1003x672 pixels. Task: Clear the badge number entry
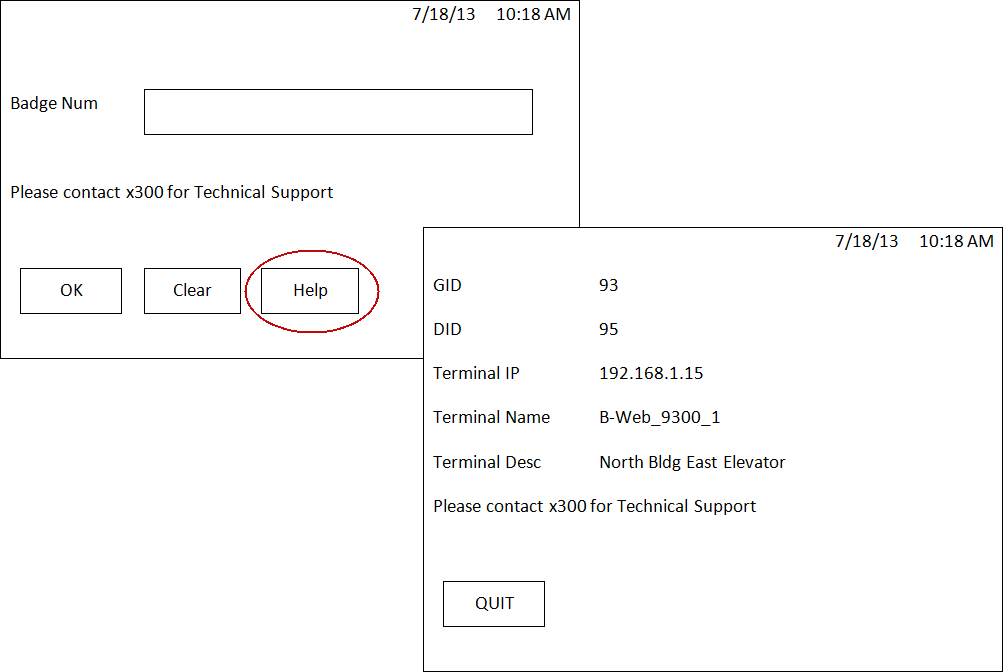[x=193, y=291]
